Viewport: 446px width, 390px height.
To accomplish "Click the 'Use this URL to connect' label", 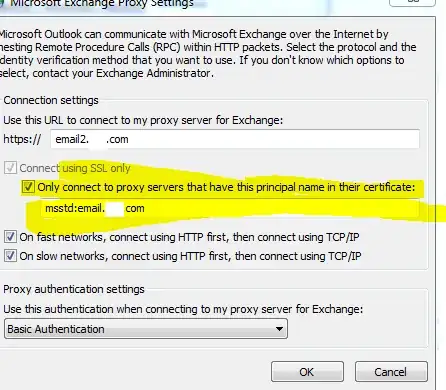I will (x=143, y=120).
